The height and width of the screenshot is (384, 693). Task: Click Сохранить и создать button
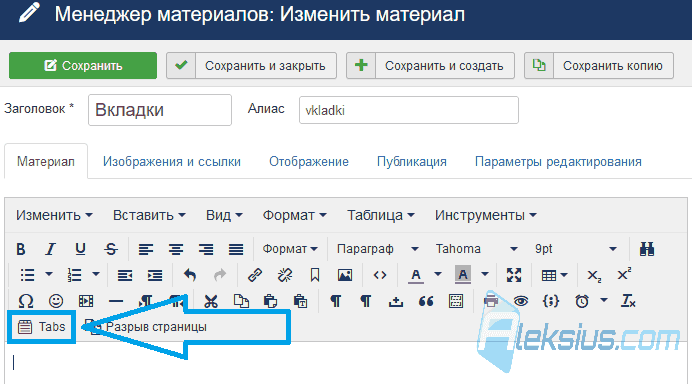[x=430, y=66]
